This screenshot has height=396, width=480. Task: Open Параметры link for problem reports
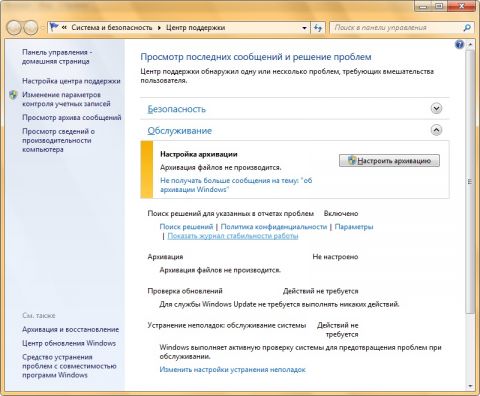(354, 227)
